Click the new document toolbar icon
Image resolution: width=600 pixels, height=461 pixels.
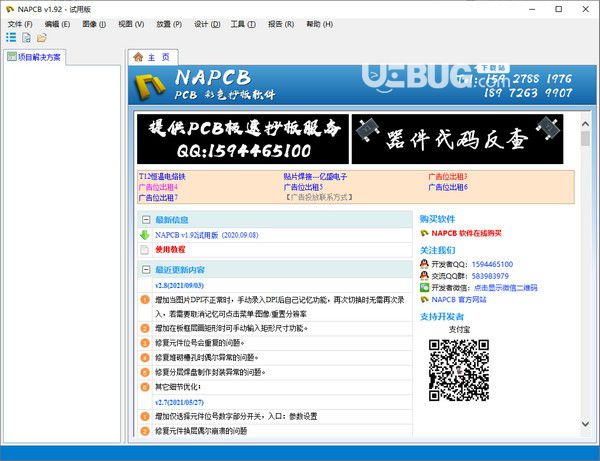[x=26, y=37]
